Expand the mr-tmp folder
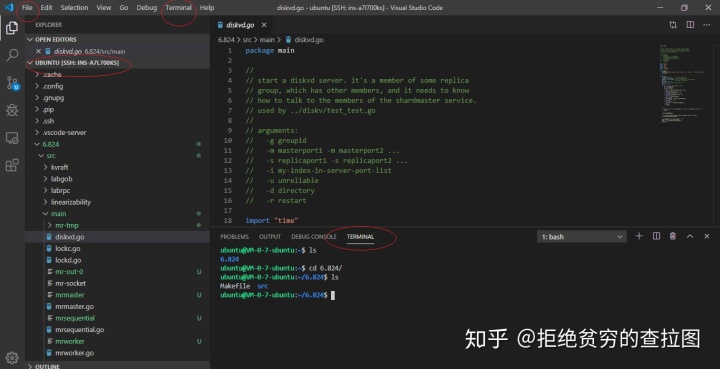The width and height of the screenshot is (720, 369). (118, 225)
